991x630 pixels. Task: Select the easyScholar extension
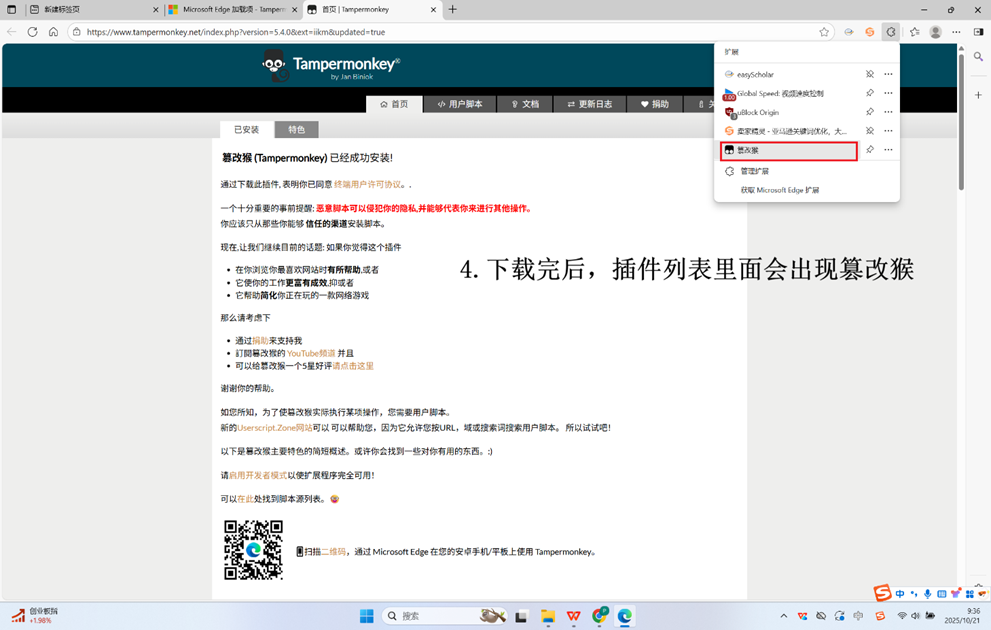click(755, 74)
